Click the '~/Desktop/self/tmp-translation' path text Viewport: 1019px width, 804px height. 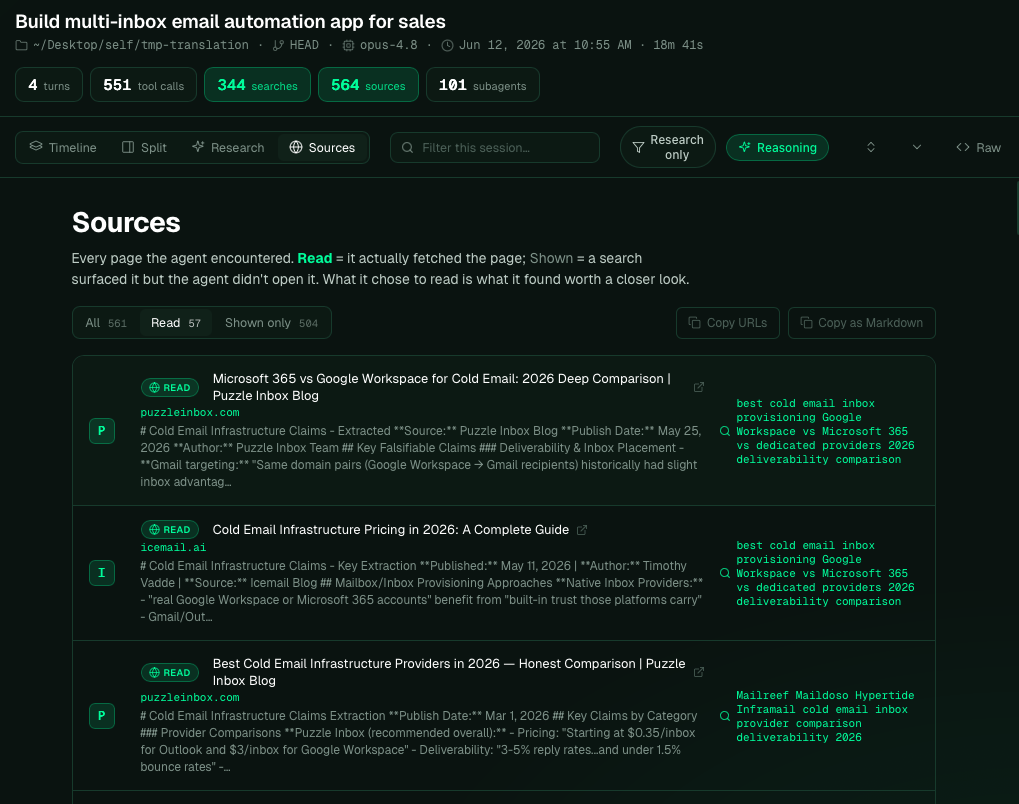coord(141,45)
